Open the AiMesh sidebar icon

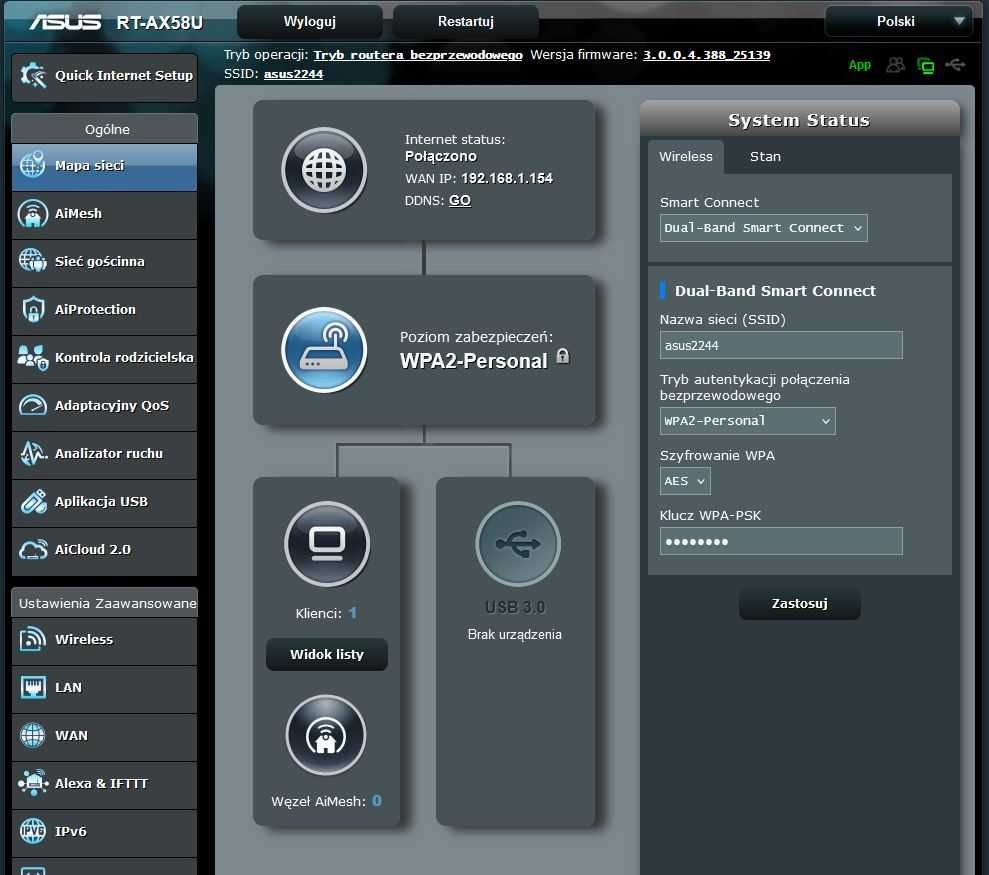32,213
